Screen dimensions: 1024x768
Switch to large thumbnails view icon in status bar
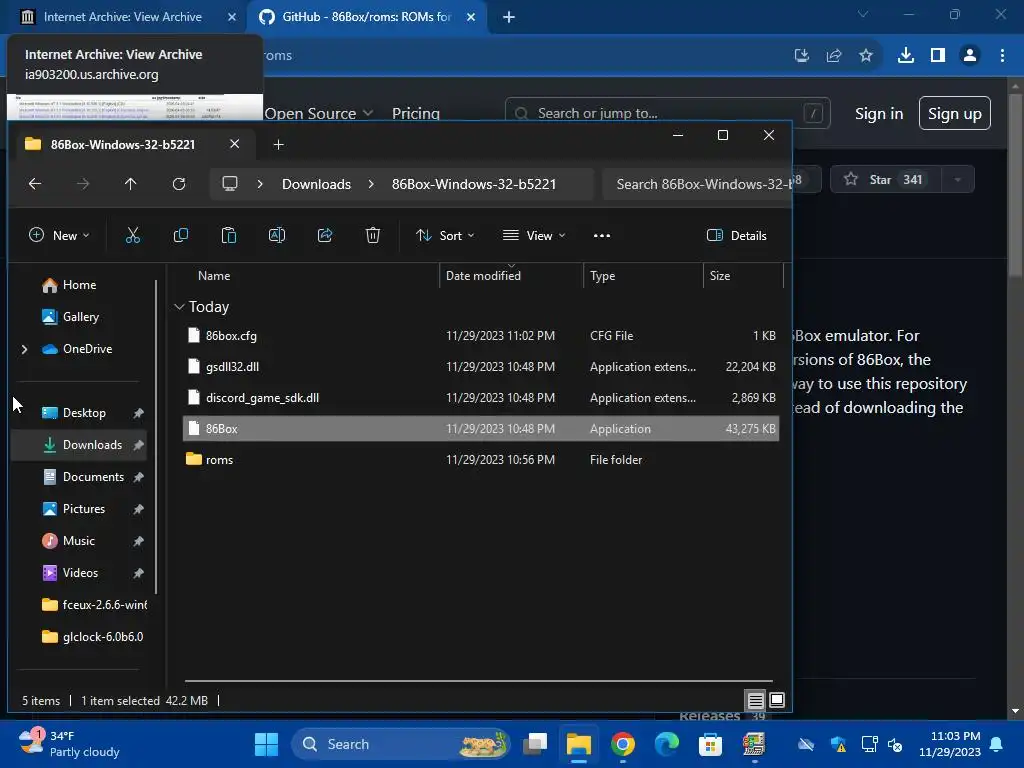pos(777,701)
